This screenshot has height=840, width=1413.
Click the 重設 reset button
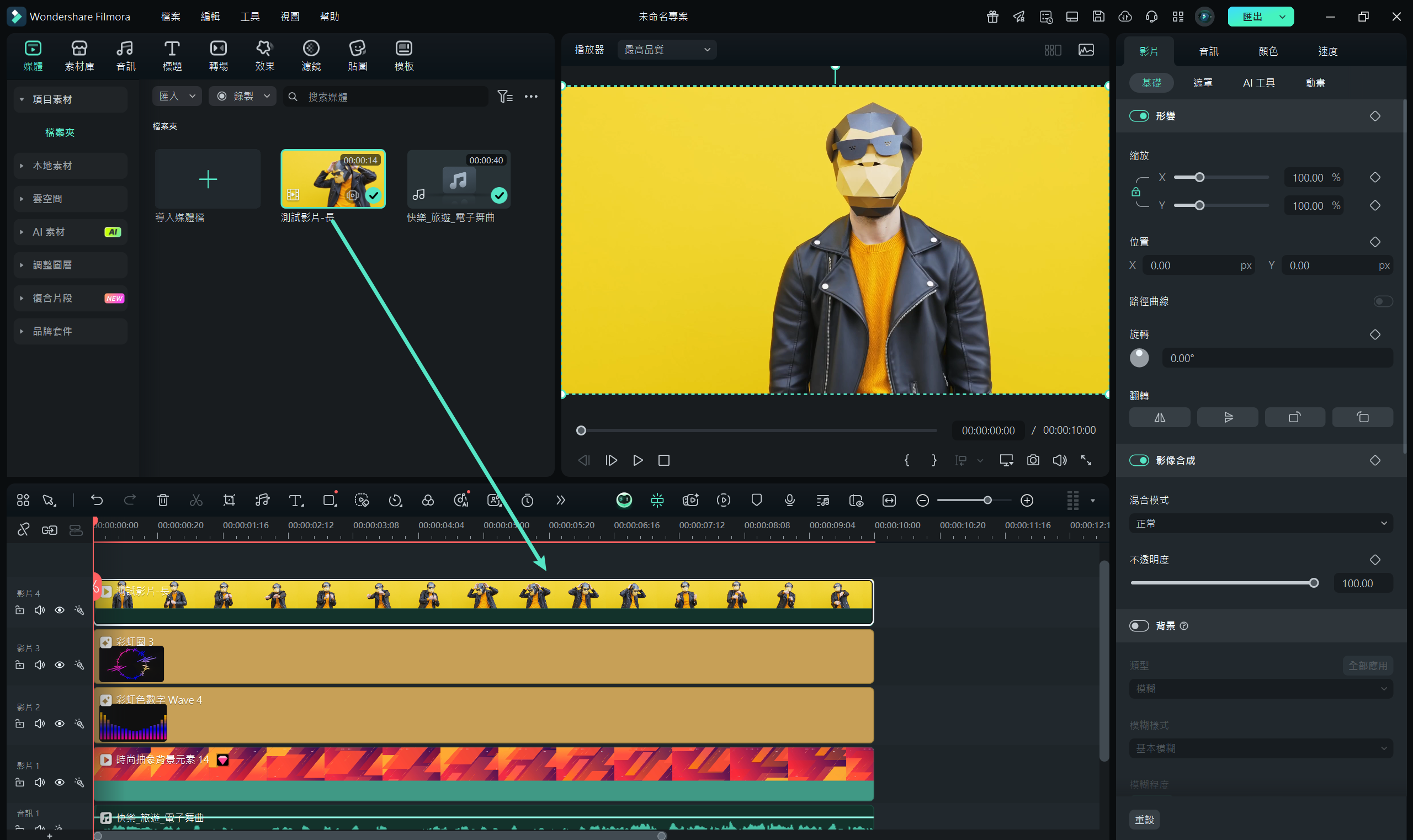coord(1145,819)
